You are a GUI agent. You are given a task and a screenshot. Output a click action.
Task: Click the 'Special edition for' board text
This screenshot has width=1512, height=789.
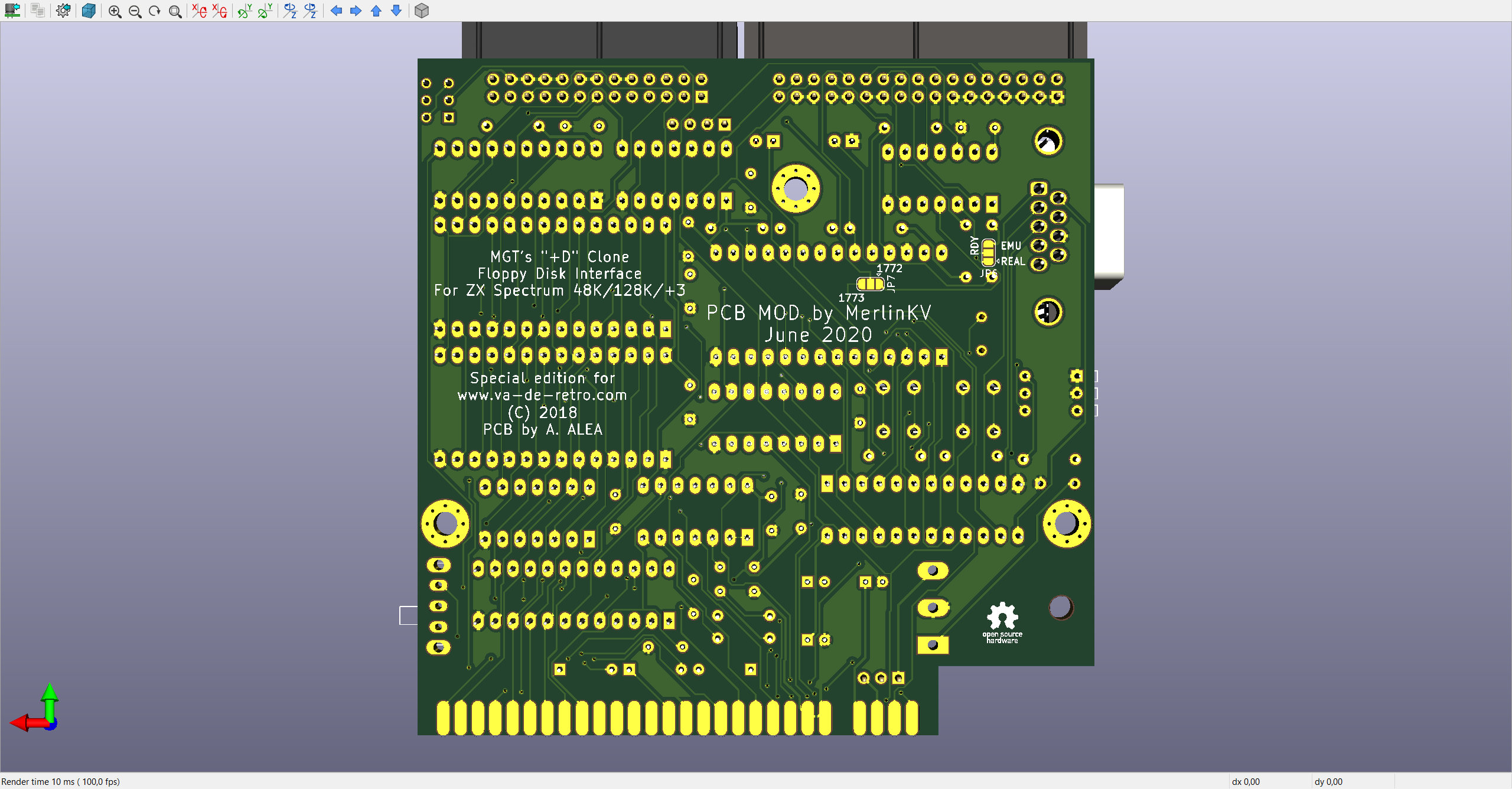[x=542, y=378]
